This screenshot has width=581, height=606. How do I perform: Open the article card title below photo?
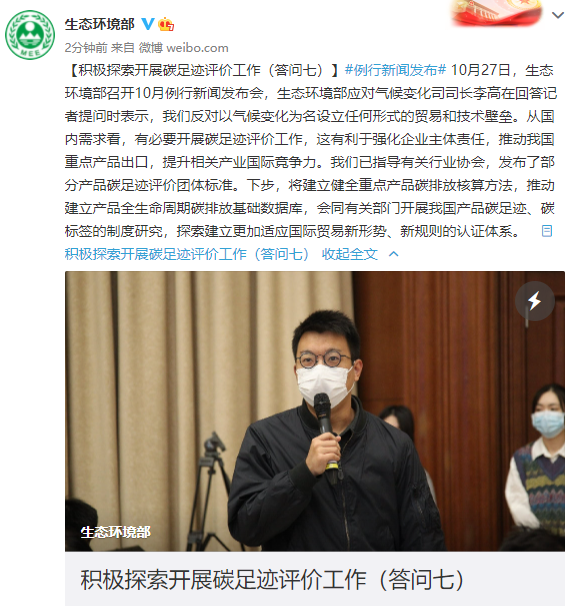[272, 580]
